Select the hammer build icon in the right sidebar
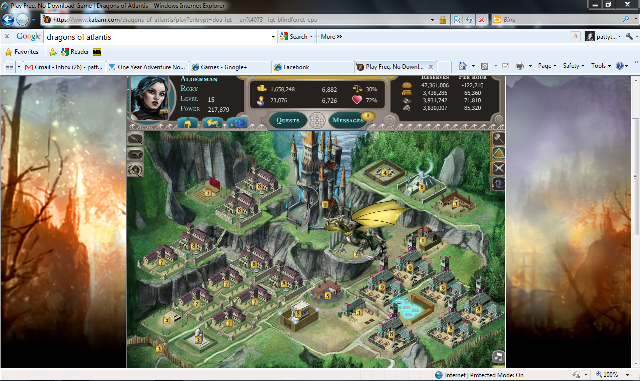Viewport: 640px width, 381px height. (498, 138)
